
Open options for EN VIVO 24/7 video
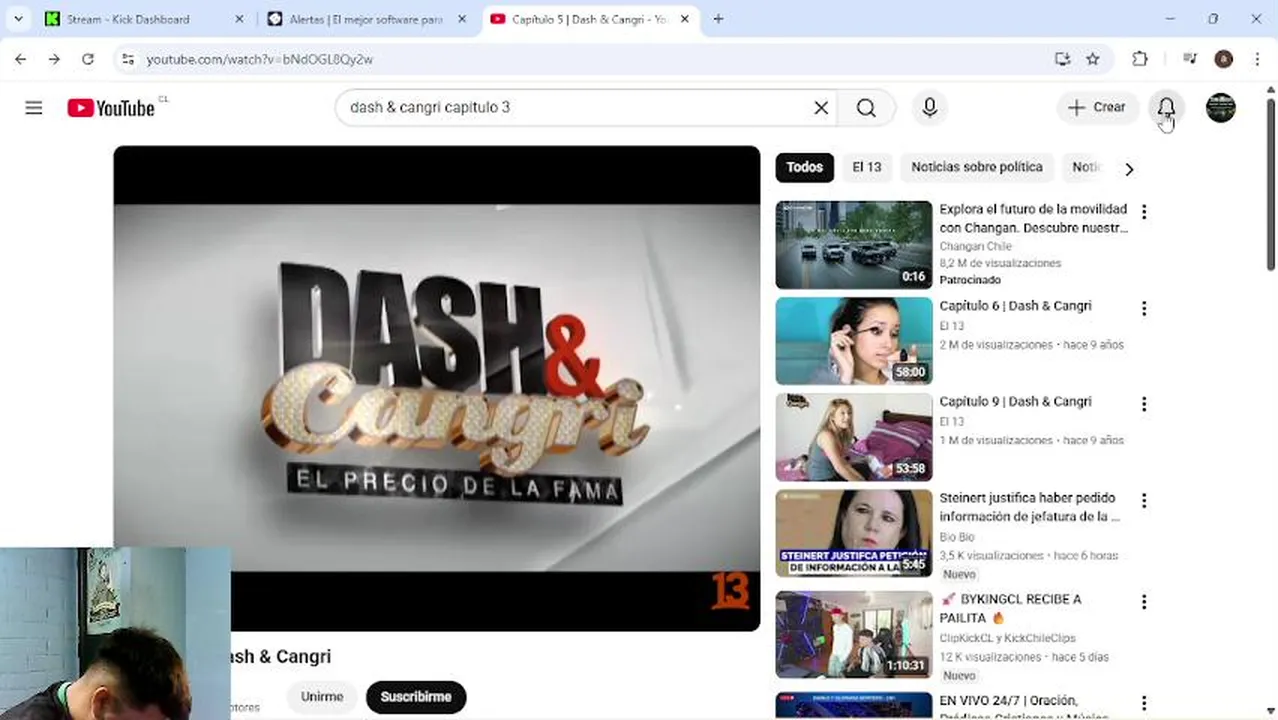[1144, 703]
